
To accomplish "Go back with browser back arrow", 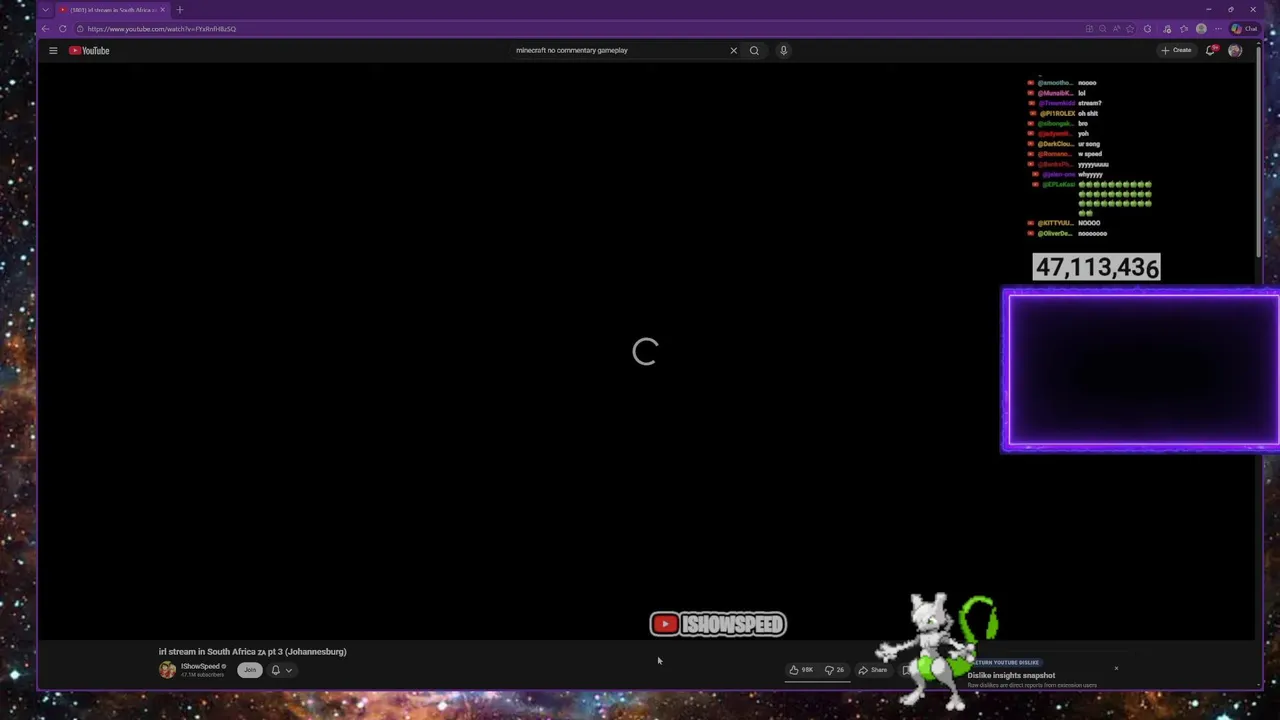I will point(46,29).
